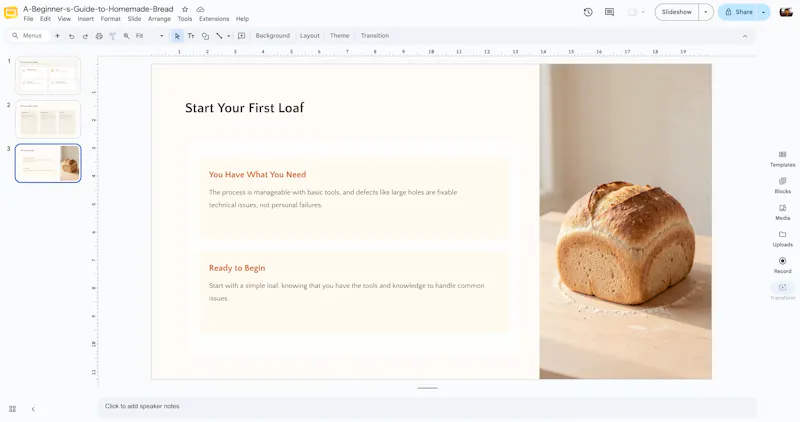This screenshot has height=422, width=800.
Task: Click the speaker notes resize handle
Action: [x=427, y=388]
